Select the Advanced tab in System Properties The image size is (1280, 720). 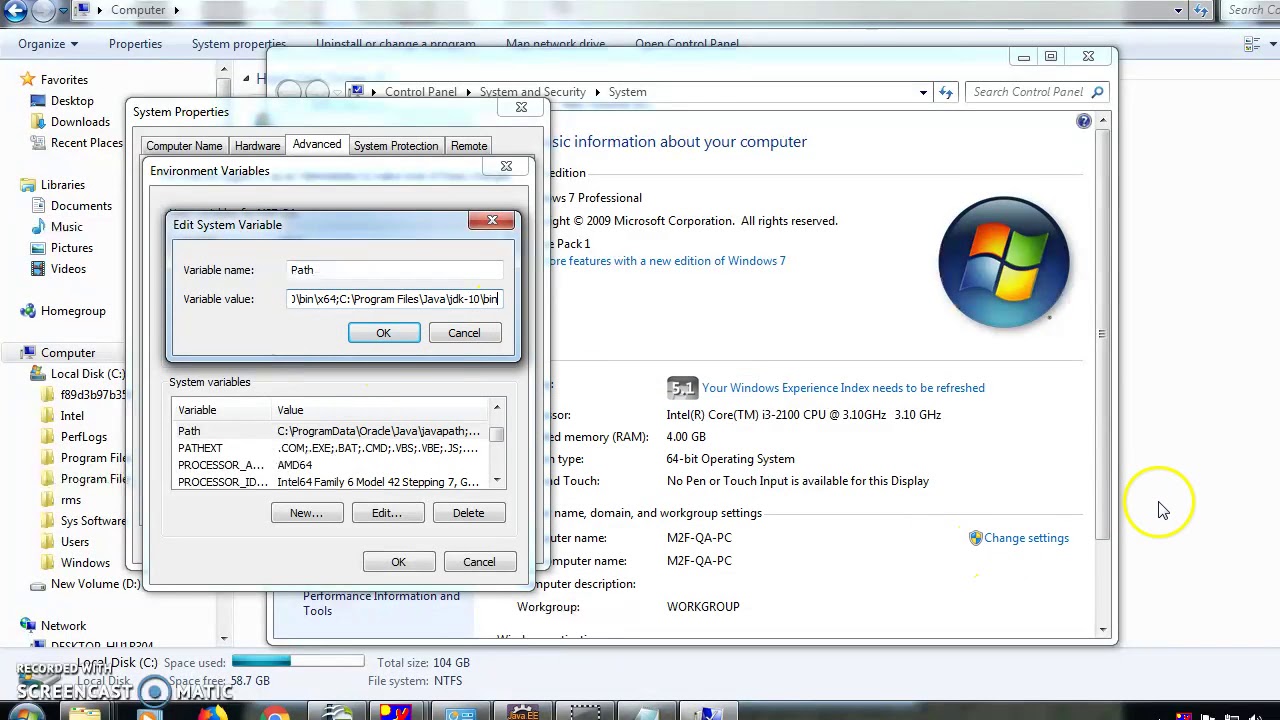[x=317, y=145]
